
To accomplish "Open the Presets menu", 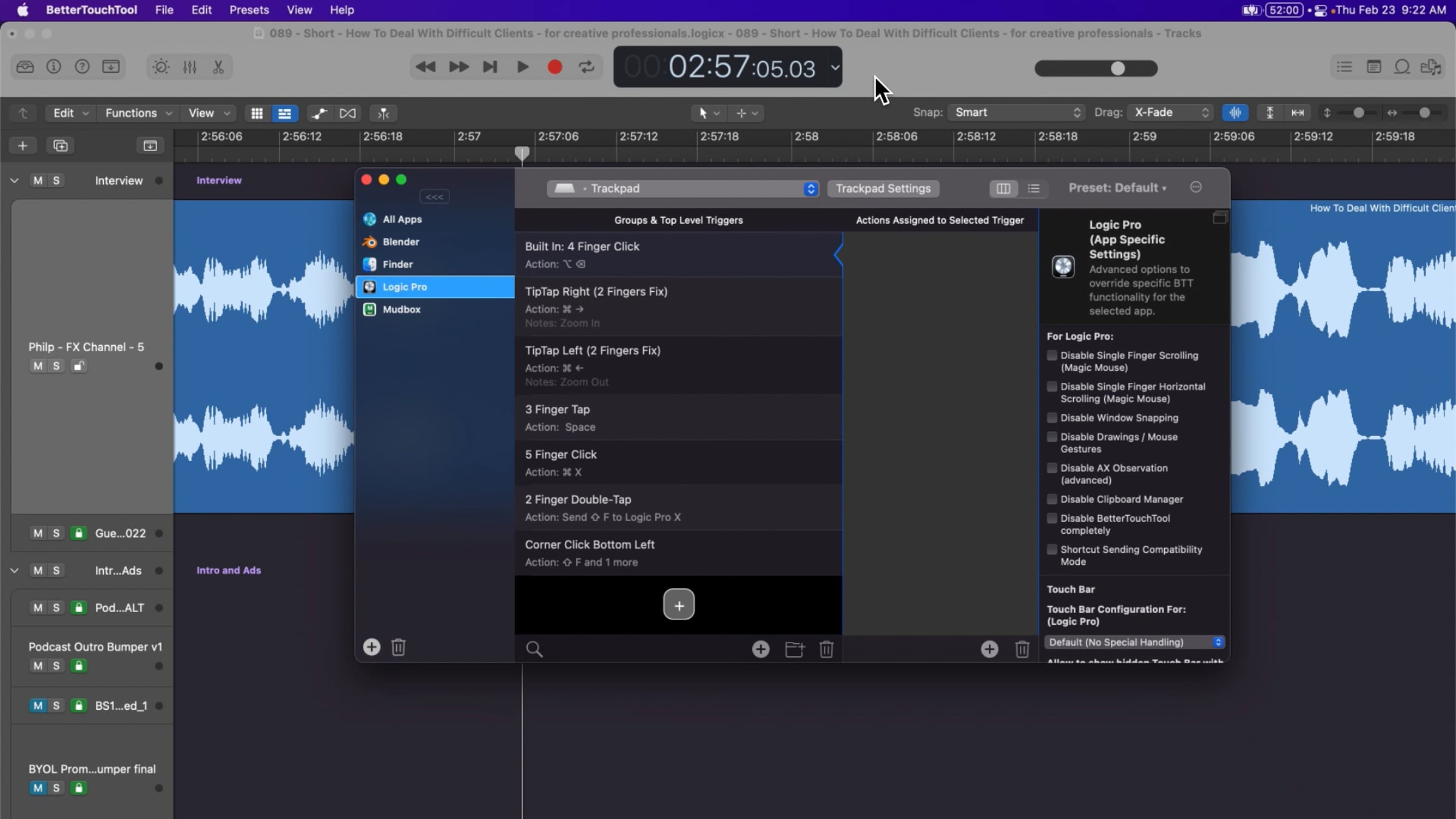I will (x=249, y=10).
